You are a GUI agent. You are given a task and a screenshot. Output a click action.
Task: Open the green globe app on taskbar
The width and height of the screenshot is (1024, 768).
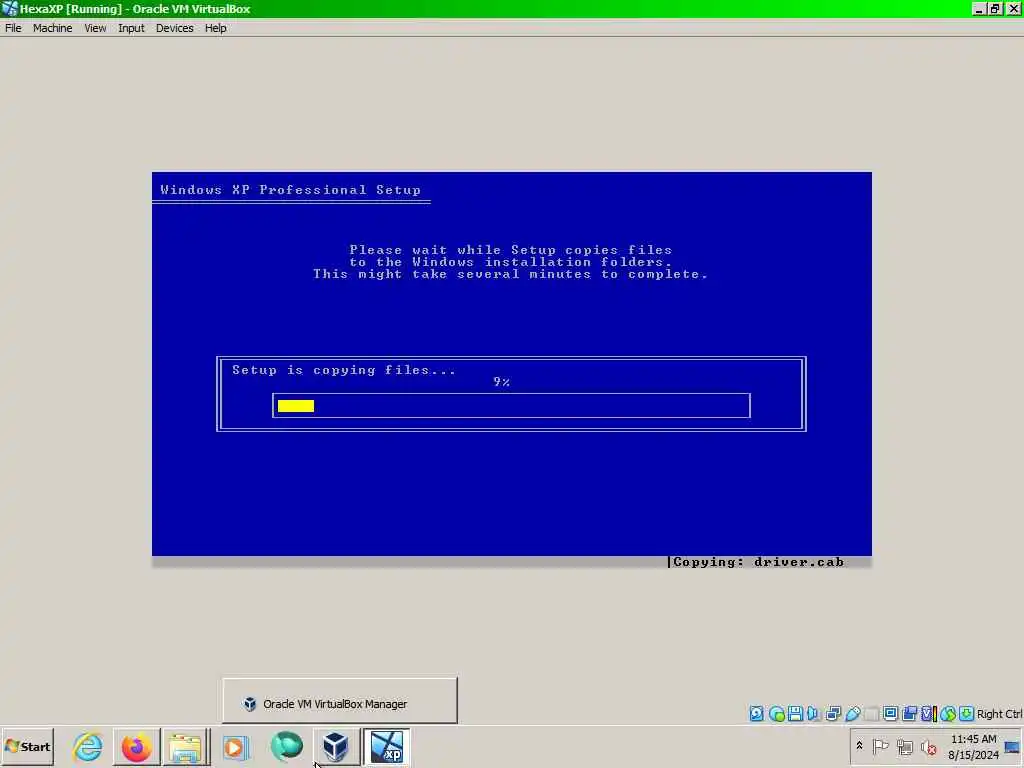286,747
